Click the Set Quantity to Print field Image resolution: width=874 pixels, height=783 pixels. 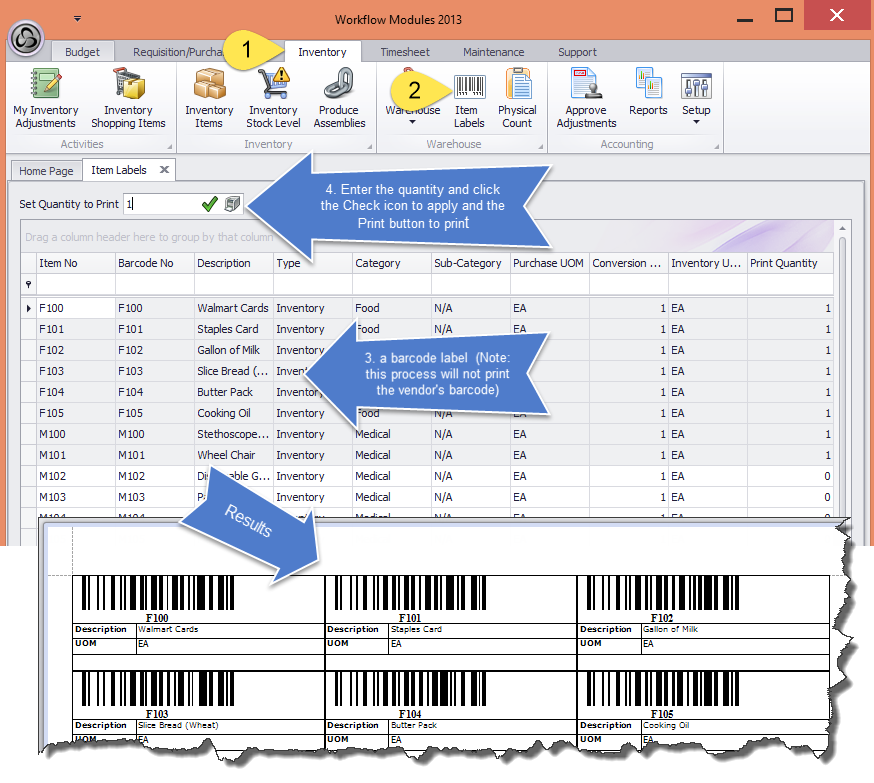160,204
